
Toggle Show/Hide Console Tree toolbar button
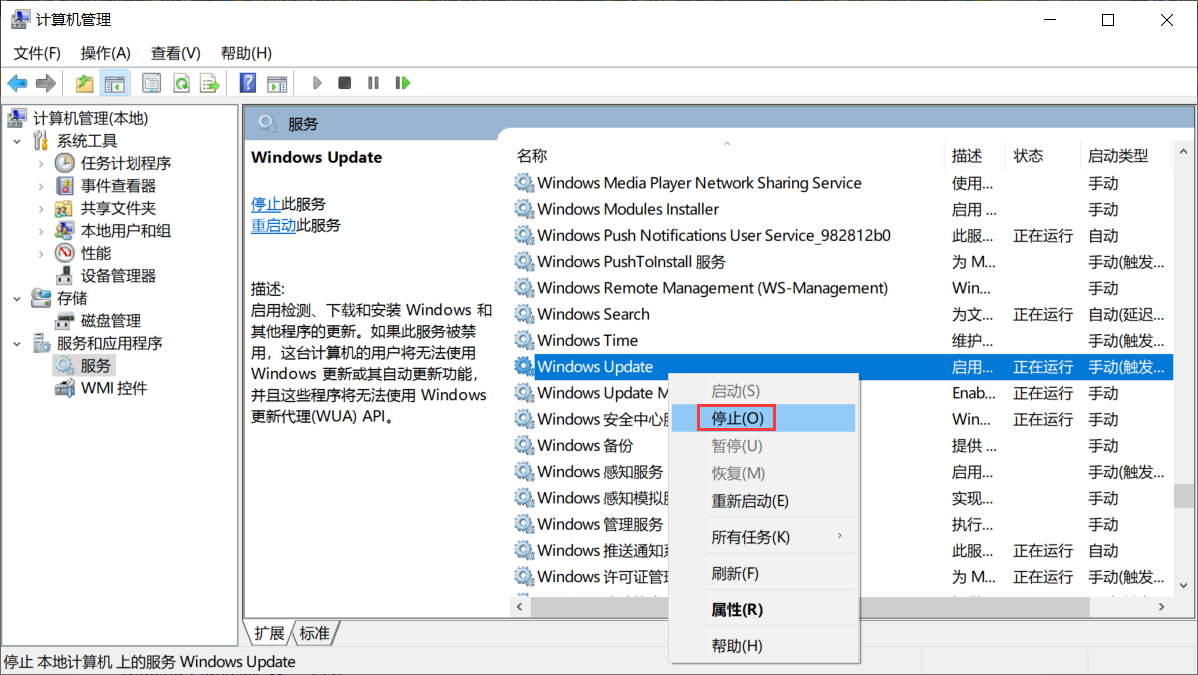(115, 83)
